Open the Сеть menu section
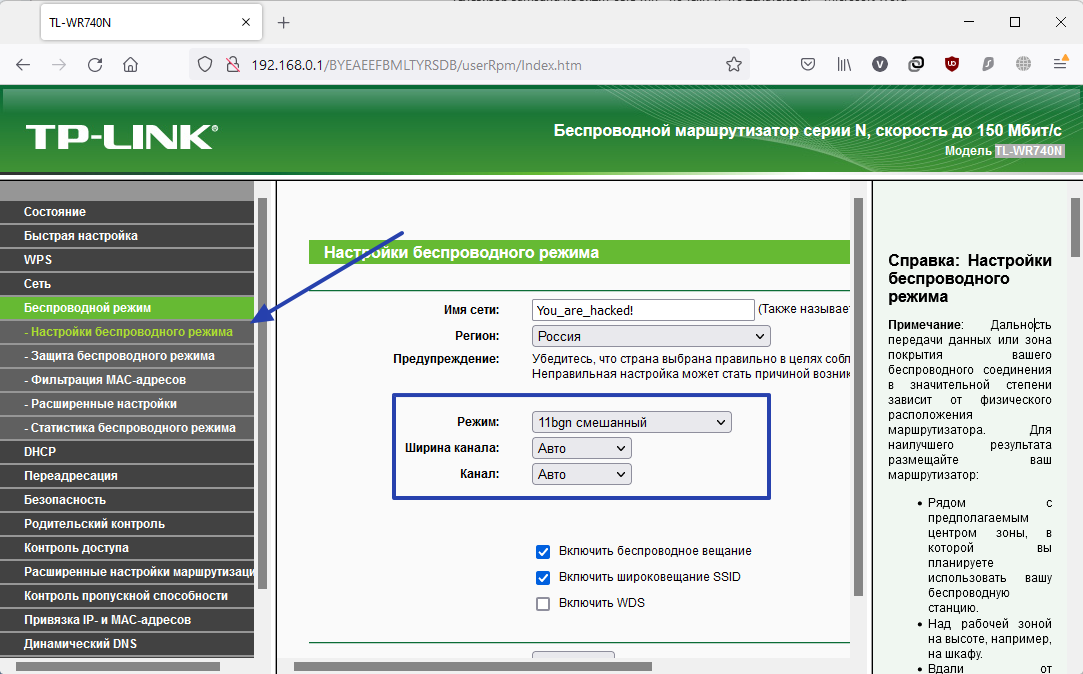 (127, 284)
